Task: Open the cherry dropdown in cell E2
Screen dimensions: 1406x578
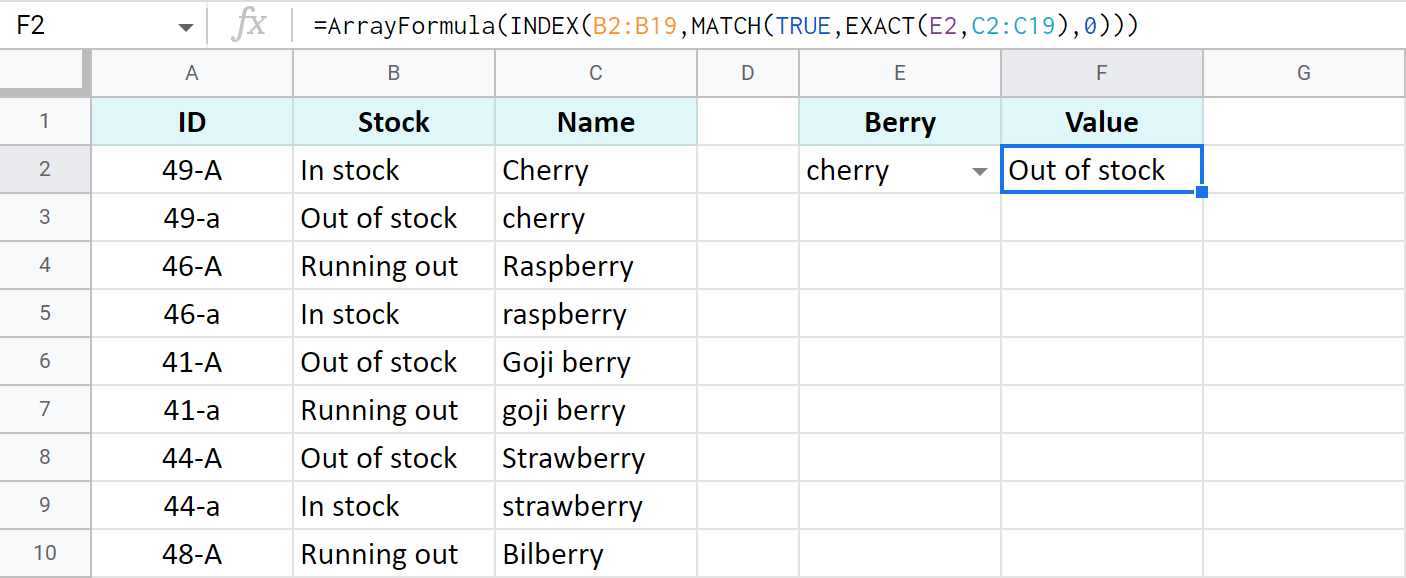Action: point(978,170)
